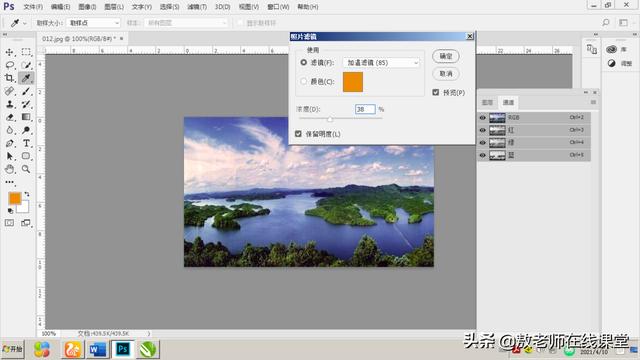Hide the Green channel visibility
The height and width of the screenshot is (360, 640).
tap(482, 143)
